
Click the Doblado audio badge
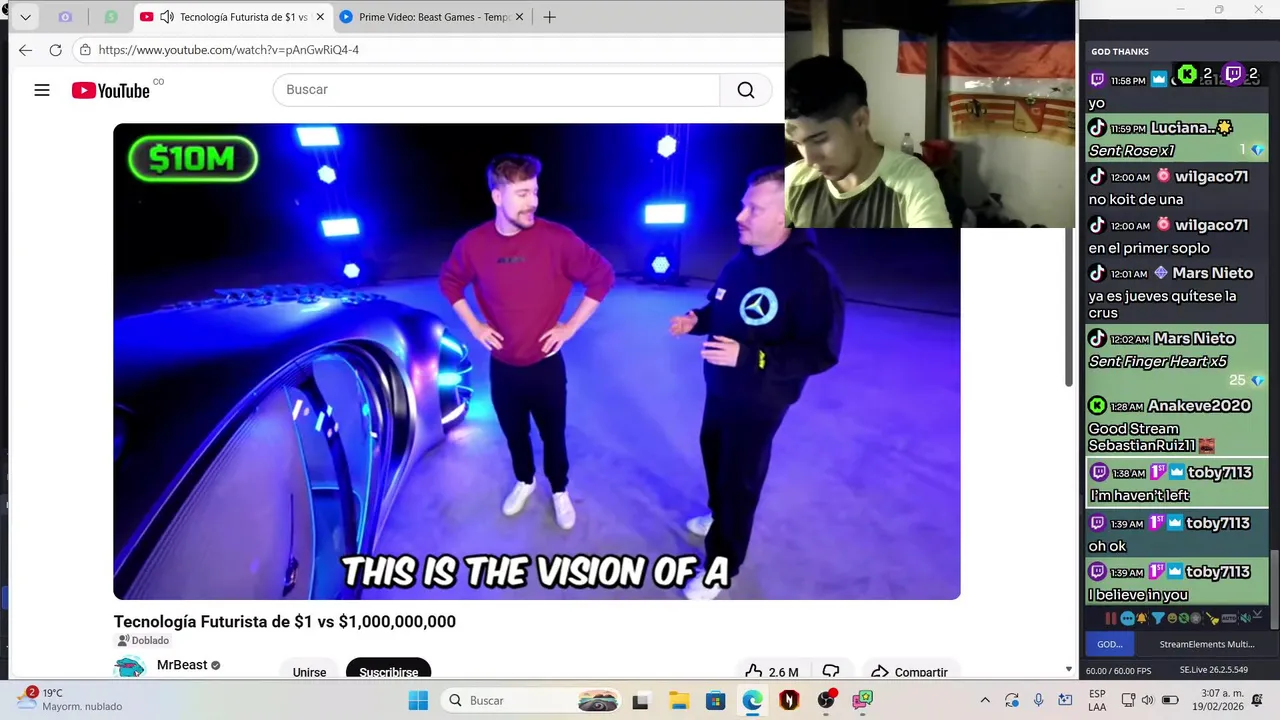coord(143,640)
